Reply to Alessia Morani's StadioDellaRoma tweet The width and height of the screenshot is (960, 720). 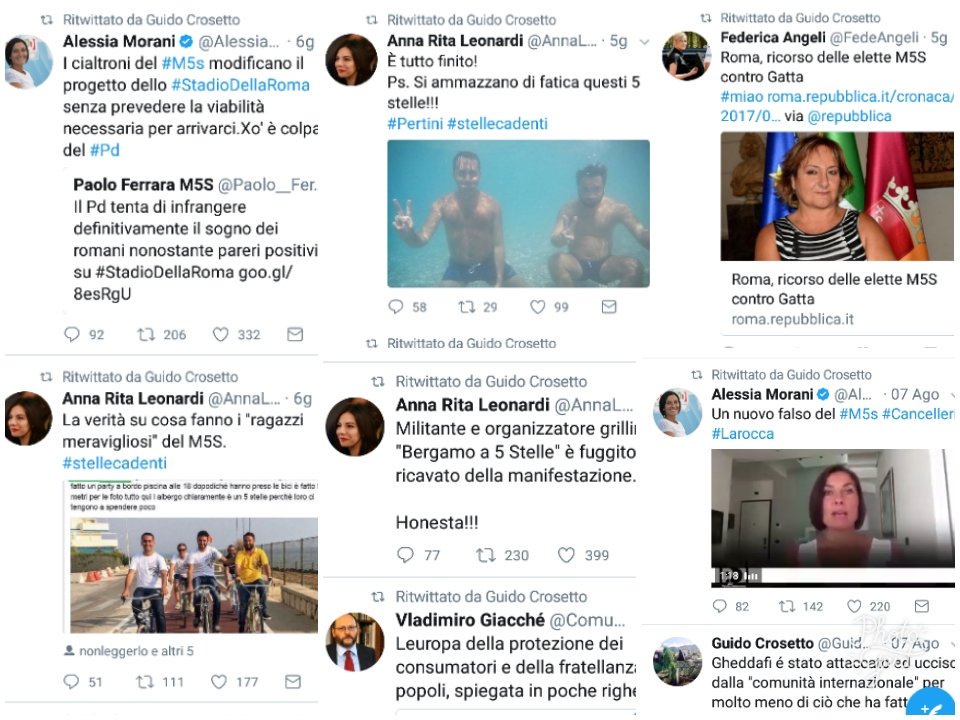pyautogui.click(x=72, y=334)
